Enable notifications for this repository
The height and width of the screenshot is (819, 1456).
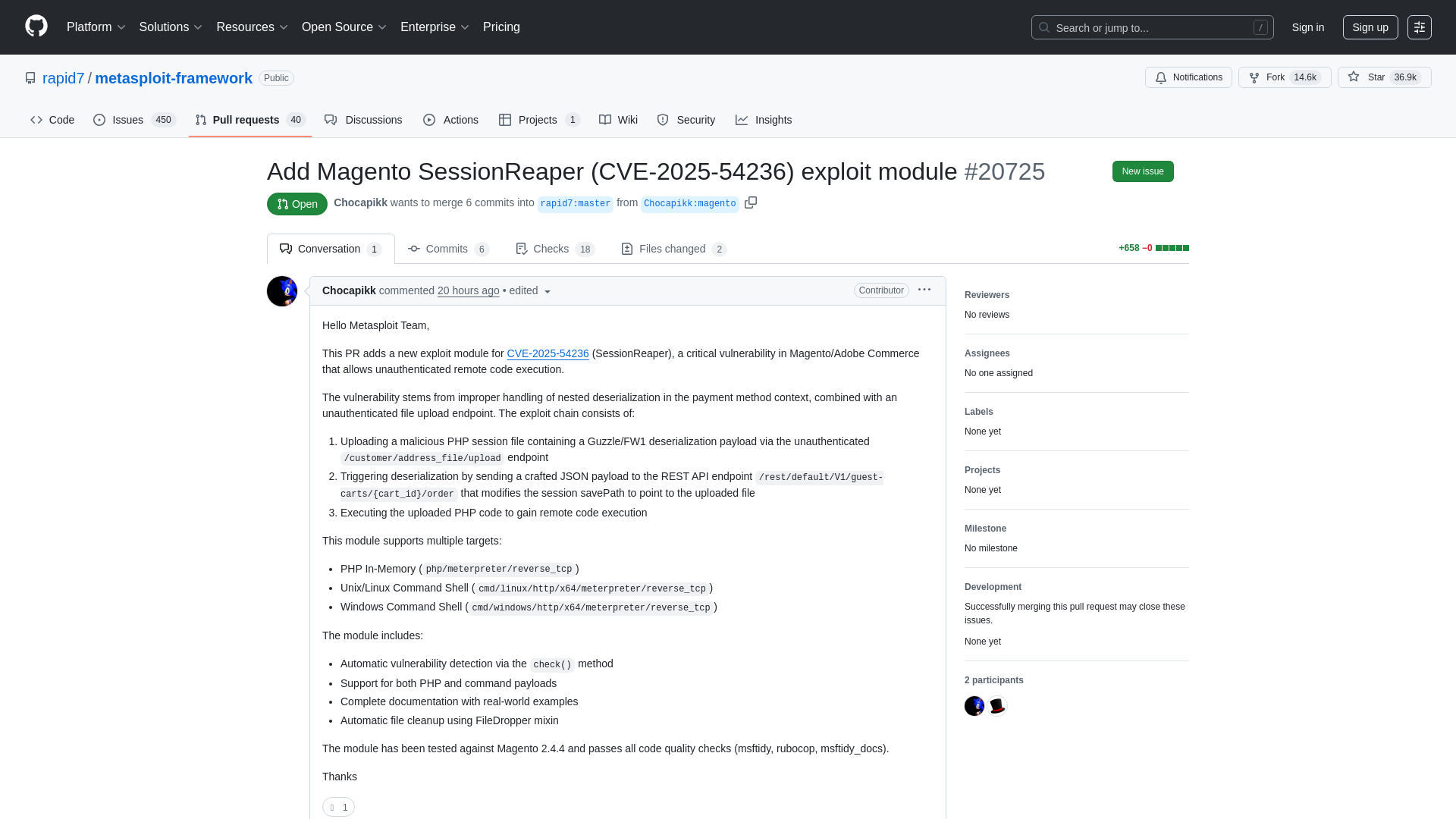(1188, 77)
